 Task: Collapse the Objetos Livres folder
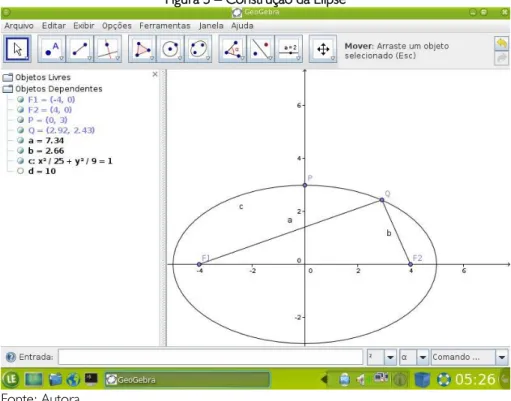click(x=7, y=77)
